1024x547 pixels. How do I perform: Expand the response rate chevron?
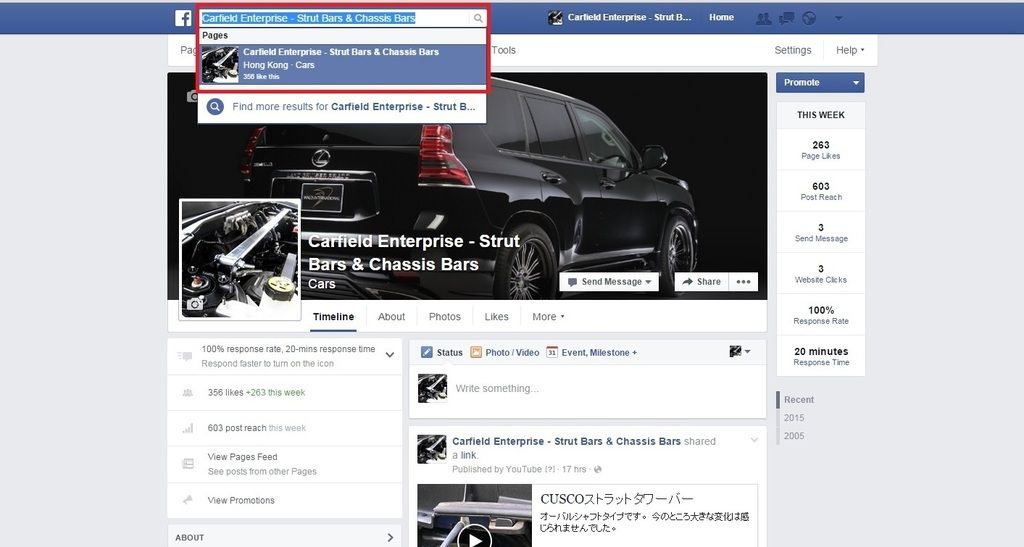(390, 355)
